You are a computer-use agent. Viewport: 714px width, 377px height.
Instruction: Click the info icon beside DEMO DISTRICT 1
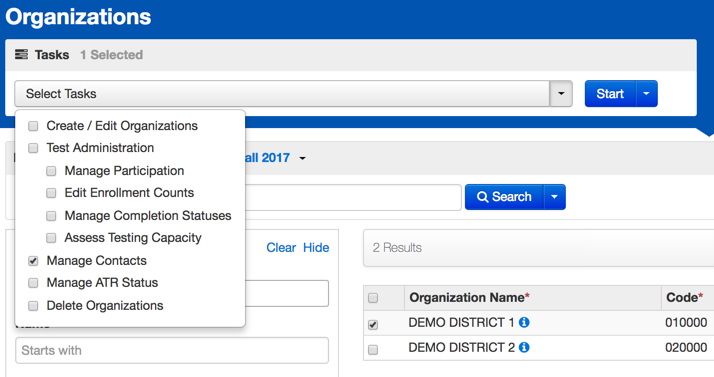click(x=524, y=322)
